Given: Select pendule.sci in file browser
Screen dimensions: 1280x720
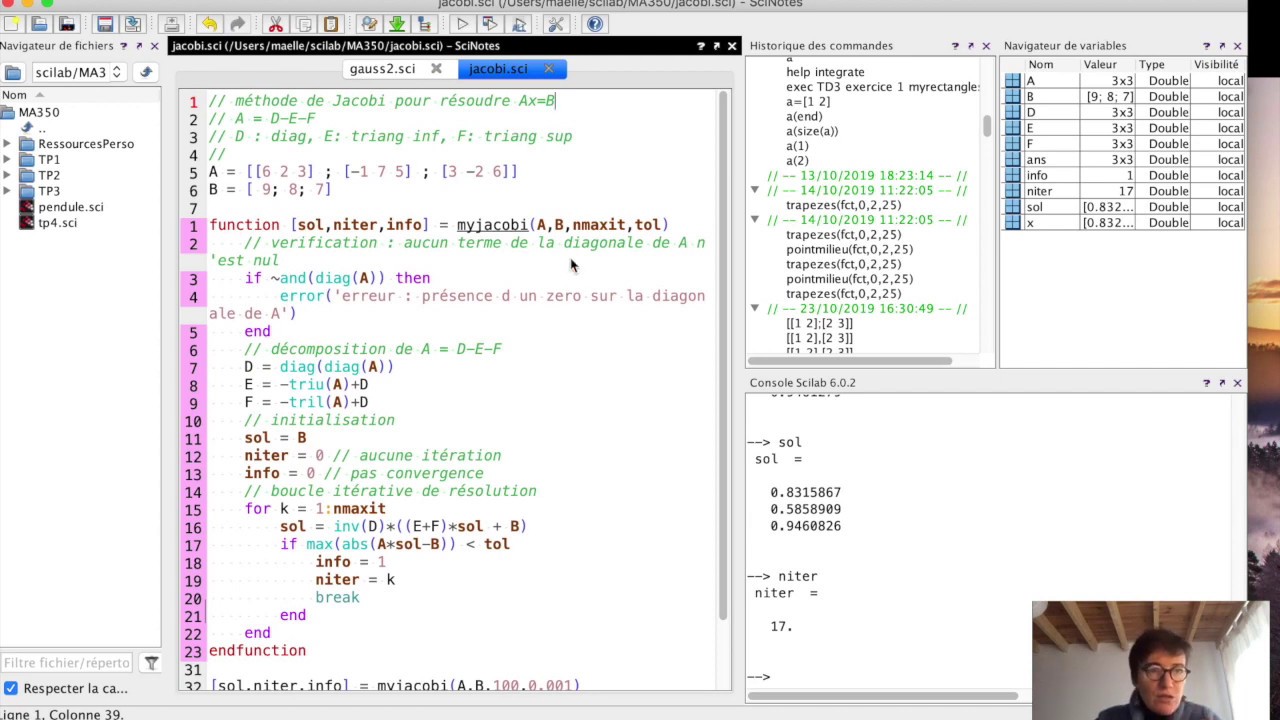Looking at the screenshot, I should [70, 207].
